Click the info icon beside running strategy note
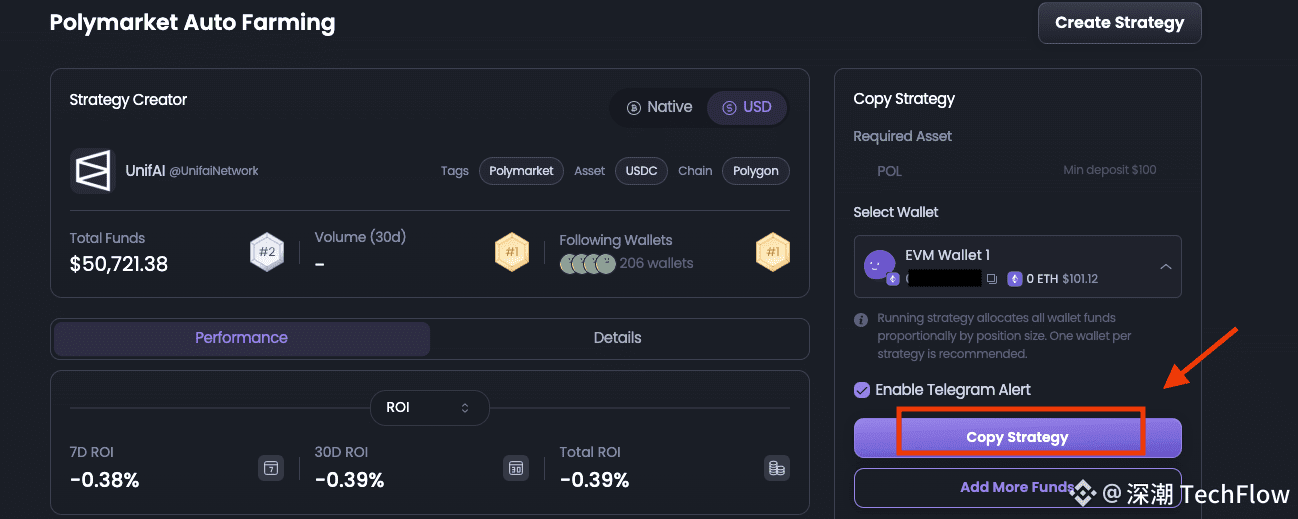Screen dimensions: 1298x519 [860, 320]
